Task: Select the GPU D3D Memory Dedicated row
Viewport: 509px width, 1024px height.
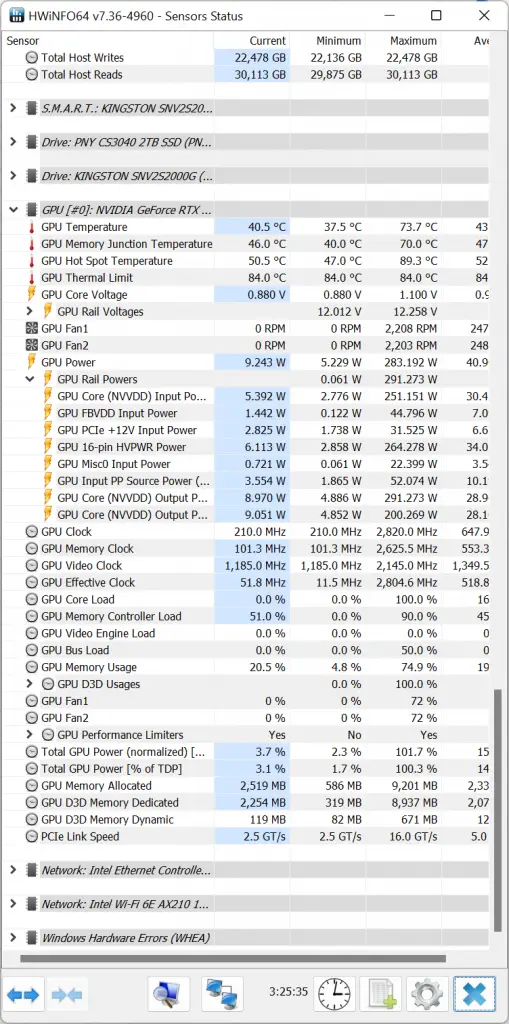Action: [245, 803]
